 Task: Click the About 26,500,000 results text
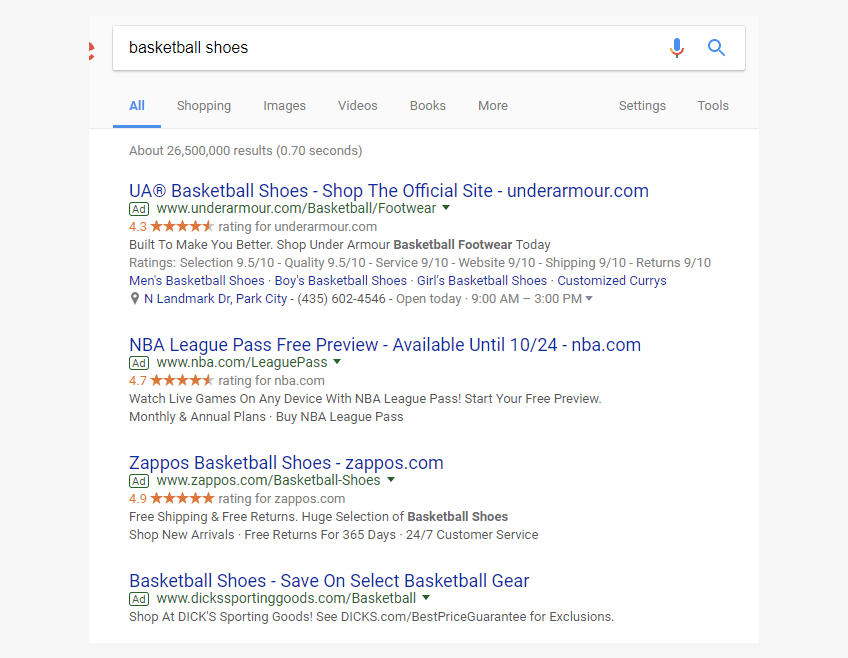point(246,150)
